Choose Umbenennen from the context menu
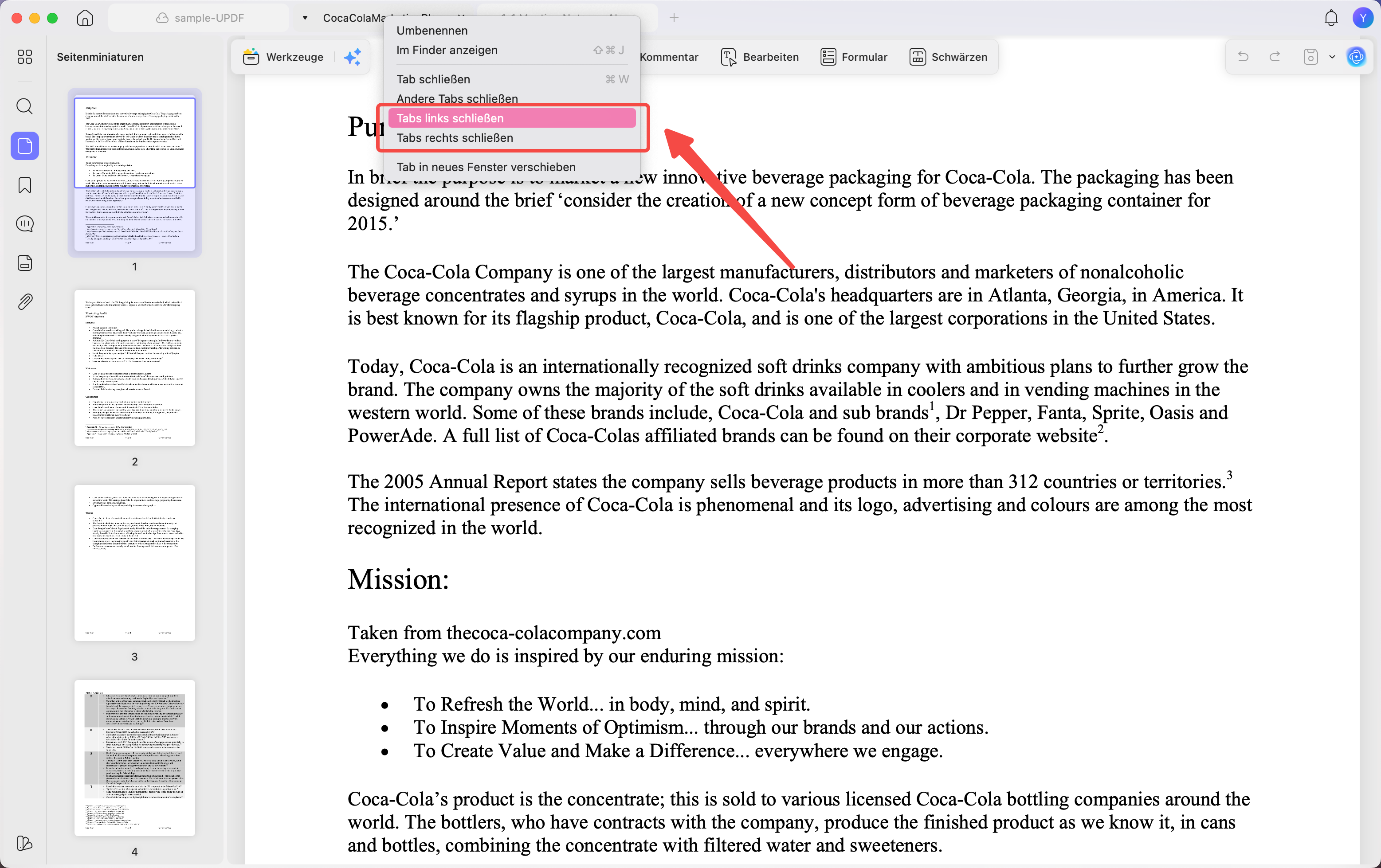 click(512, 31)
